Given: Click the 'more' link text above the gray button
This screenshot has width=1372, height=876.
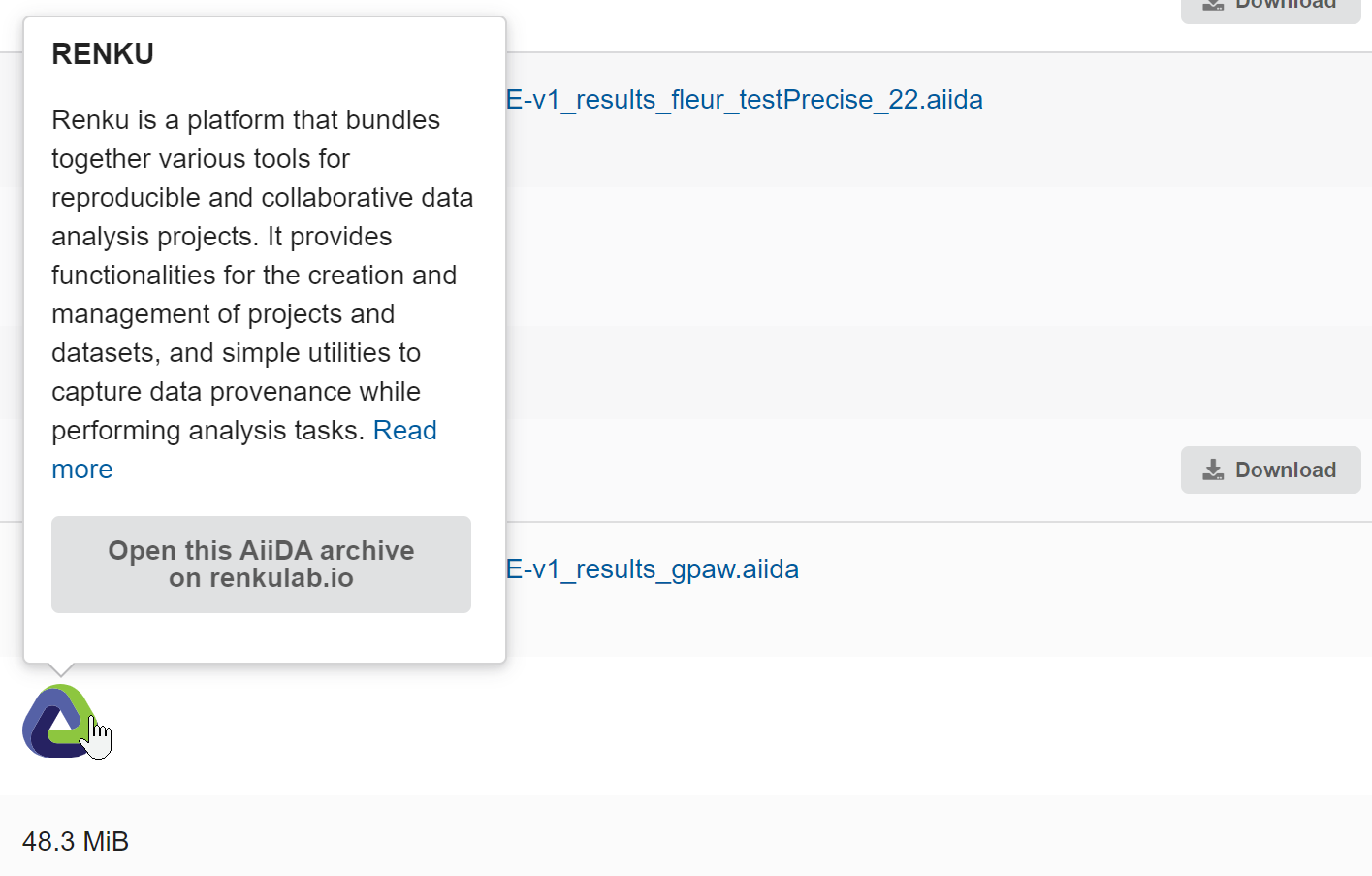Looking at the screenshot, I should (x=82, y=470).
